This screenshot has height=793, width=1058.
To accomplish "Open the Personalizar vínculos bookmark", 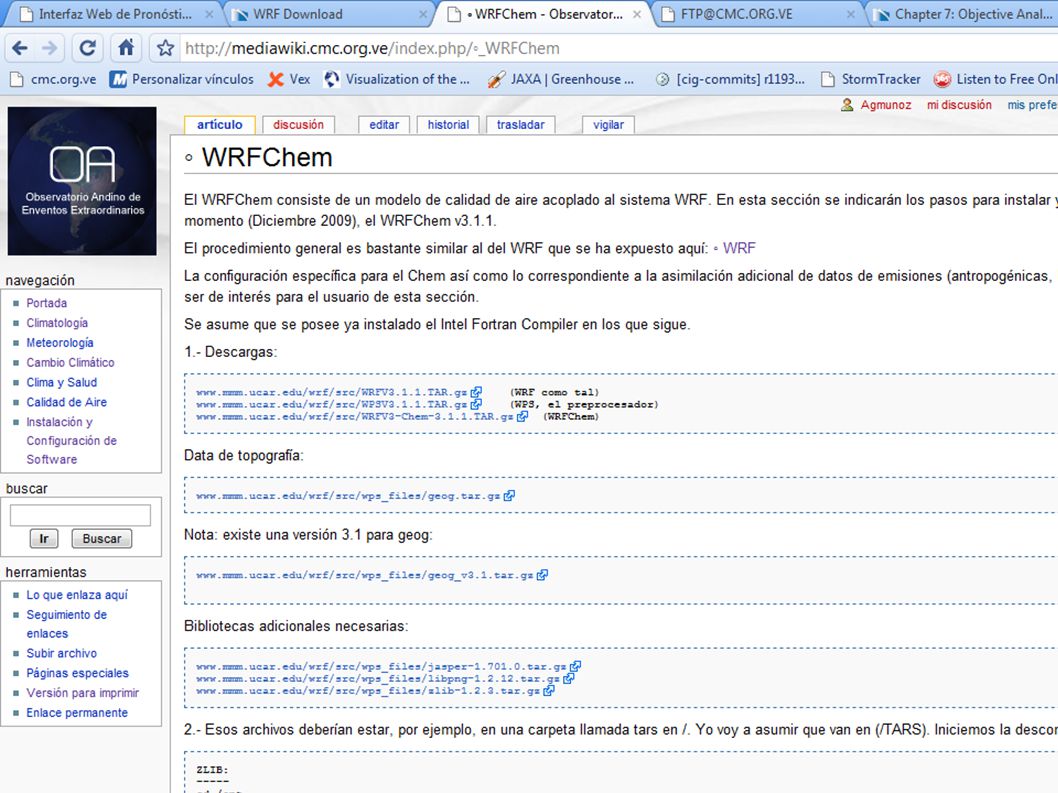I will pos(182,80).
